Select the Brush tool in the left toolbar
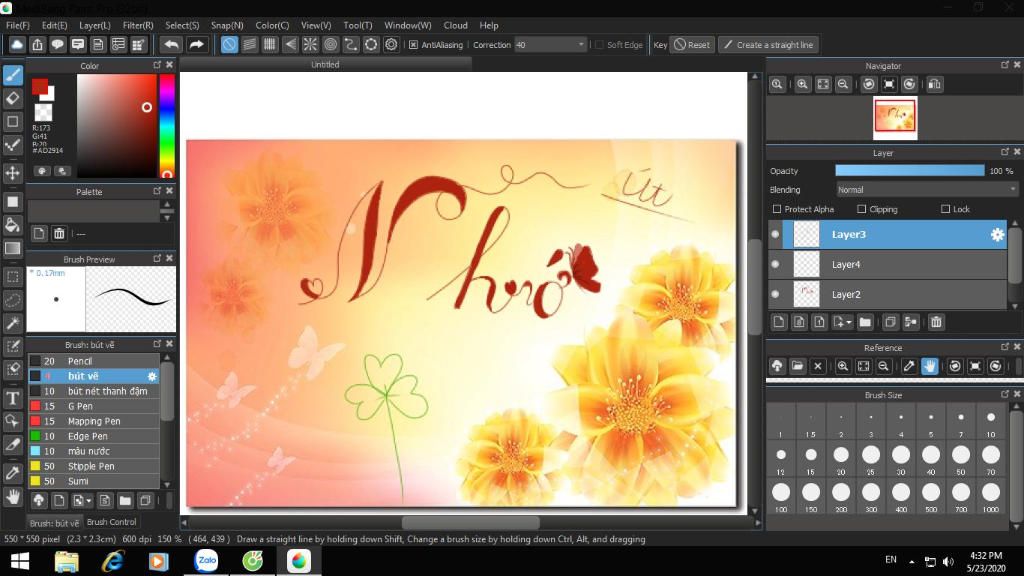This screenshot has height=576, width=1024. coord(12,75)
